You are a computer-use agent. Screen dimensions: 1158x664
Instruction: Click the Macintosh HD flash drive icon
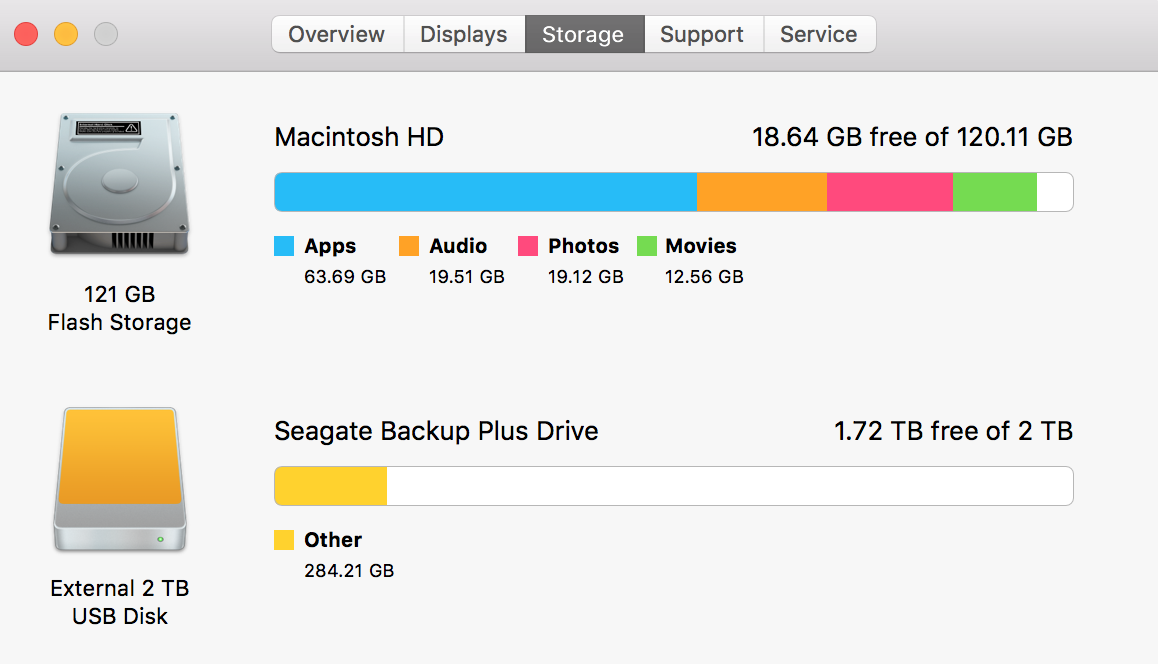point(119,184)
